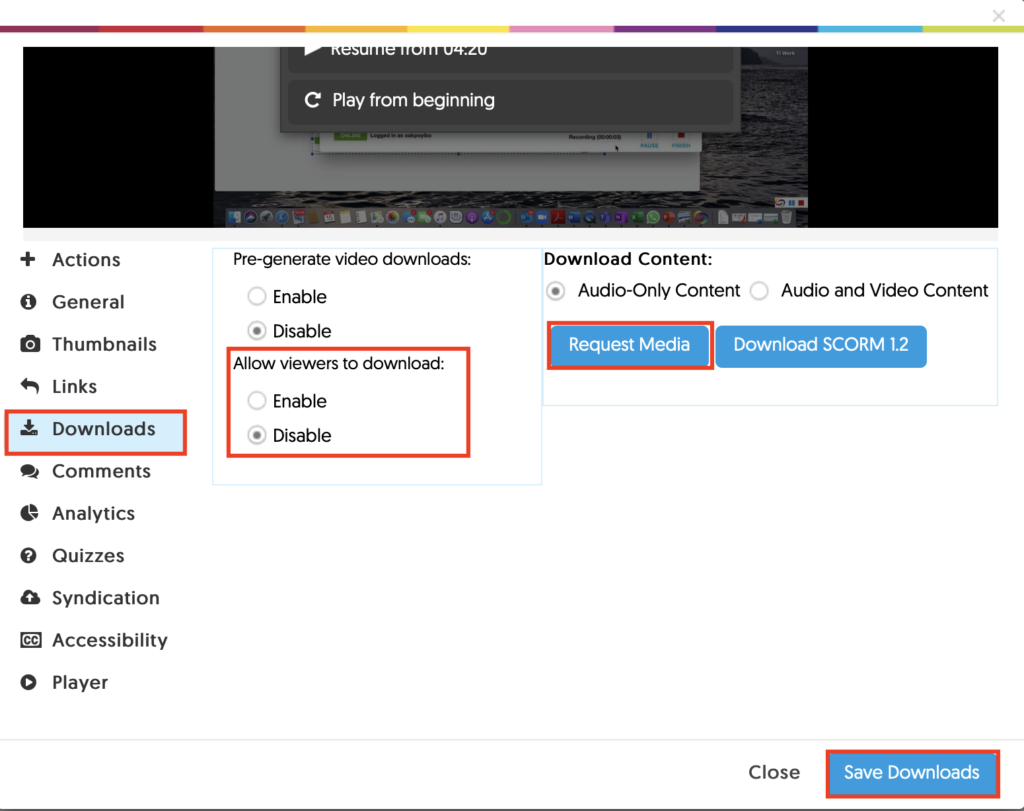Choose Audio and Video Content option
The width and height of the screenshot is (1024, 811).
759,291
